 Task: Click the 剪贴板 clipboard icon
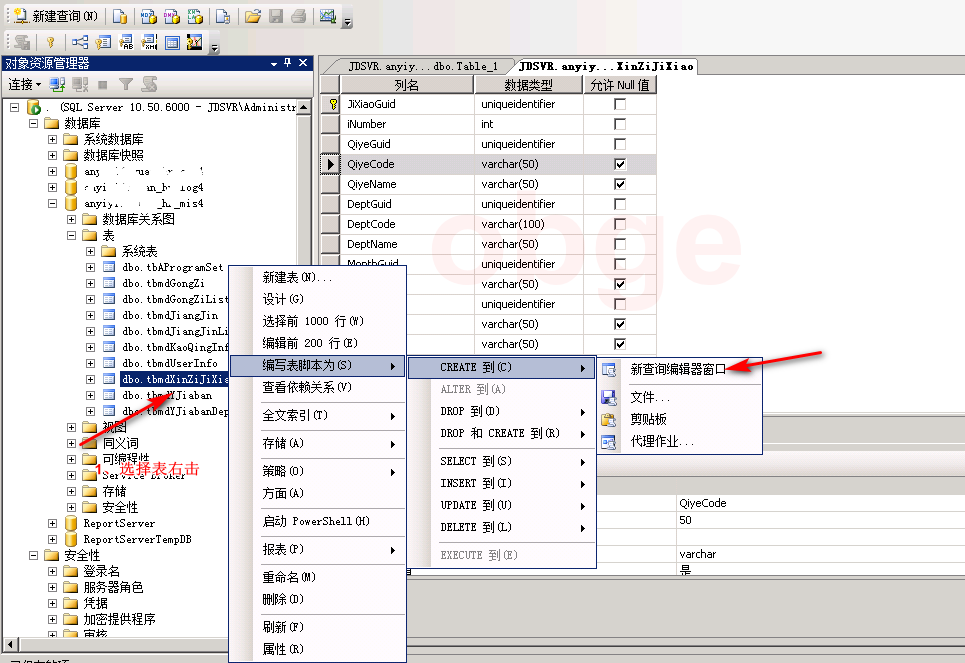(x=609, y=420)
